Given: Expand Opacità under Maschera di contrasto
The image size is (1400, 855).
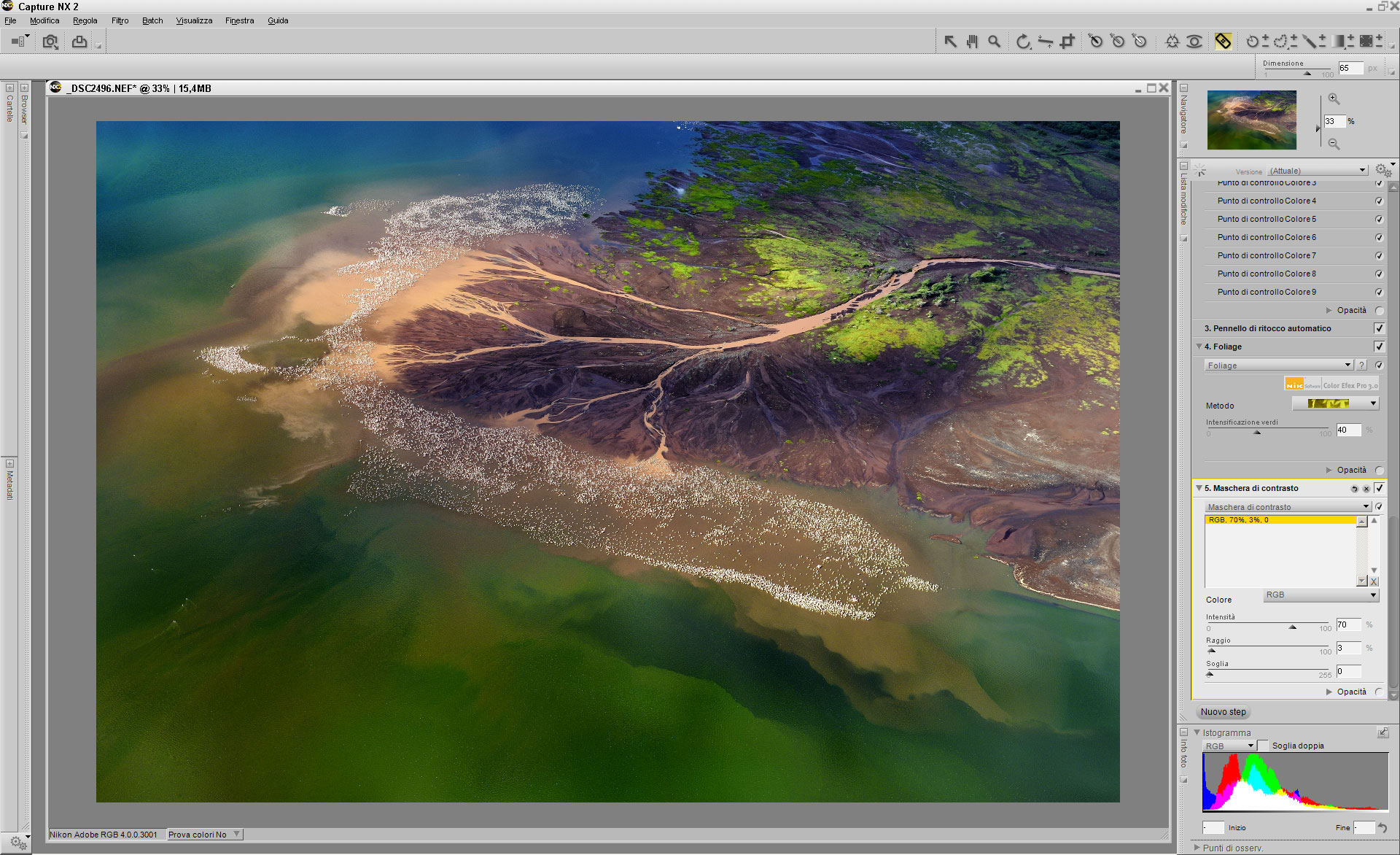Looking at the screenshot, I should 1329,692.
